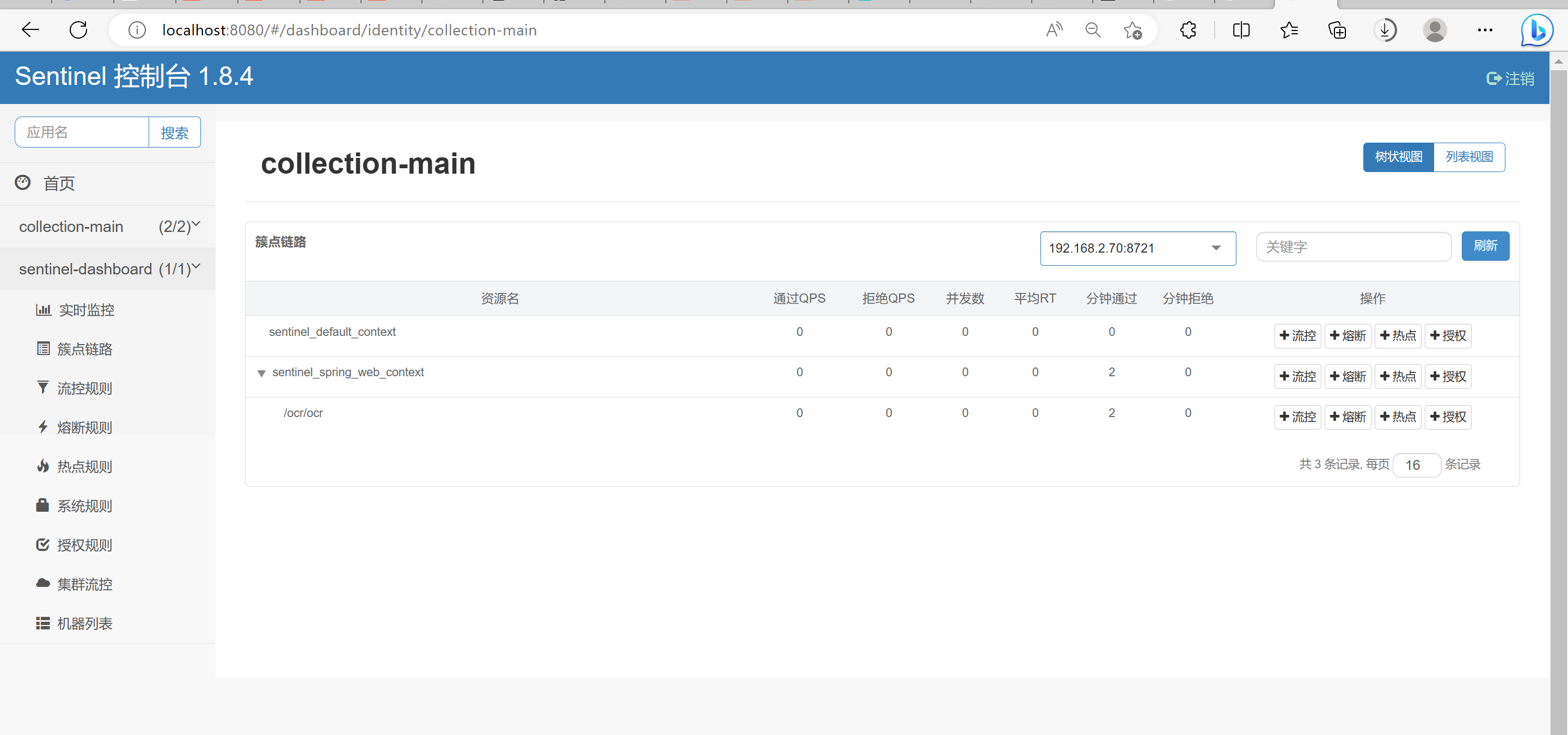Open 流控规则 (flow rules) page

point(84,388)
